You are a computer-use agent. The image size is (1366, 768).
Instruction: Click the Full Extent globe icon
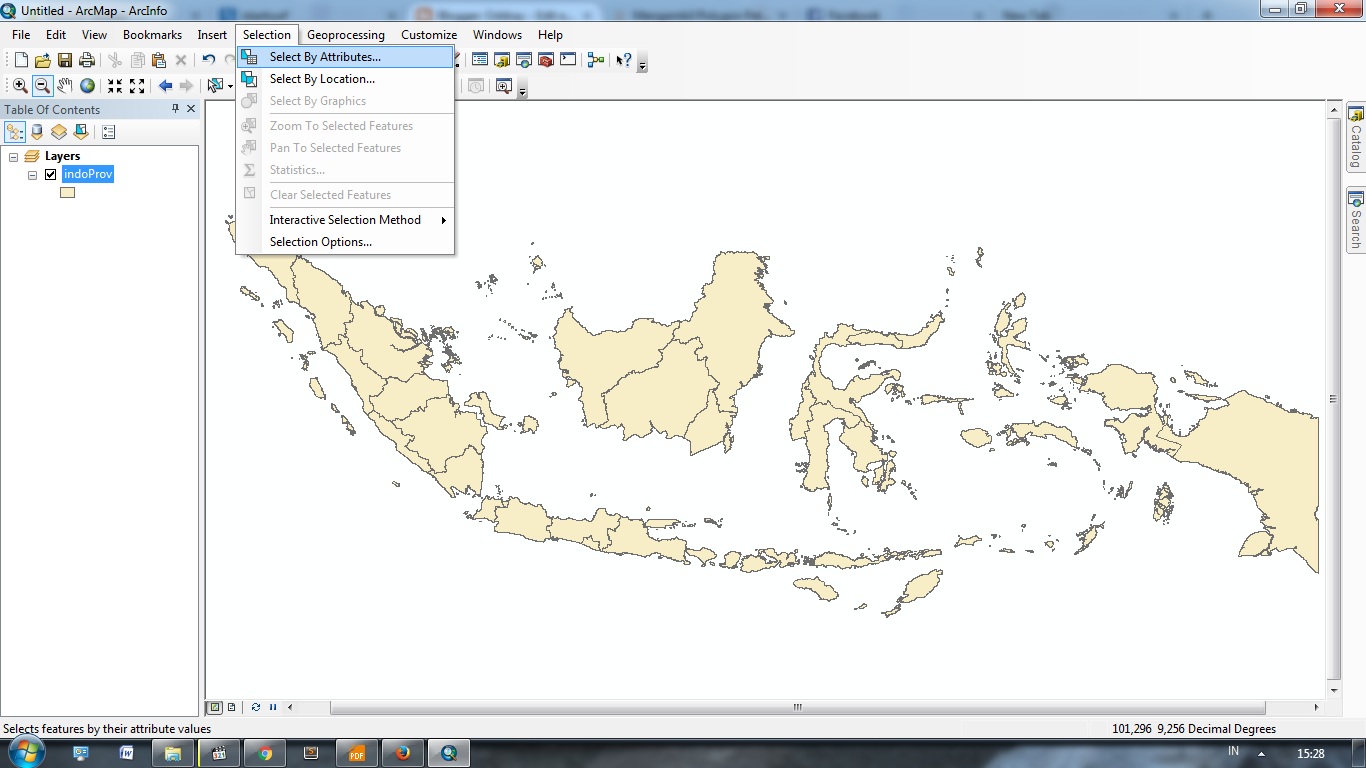point(88,85)
